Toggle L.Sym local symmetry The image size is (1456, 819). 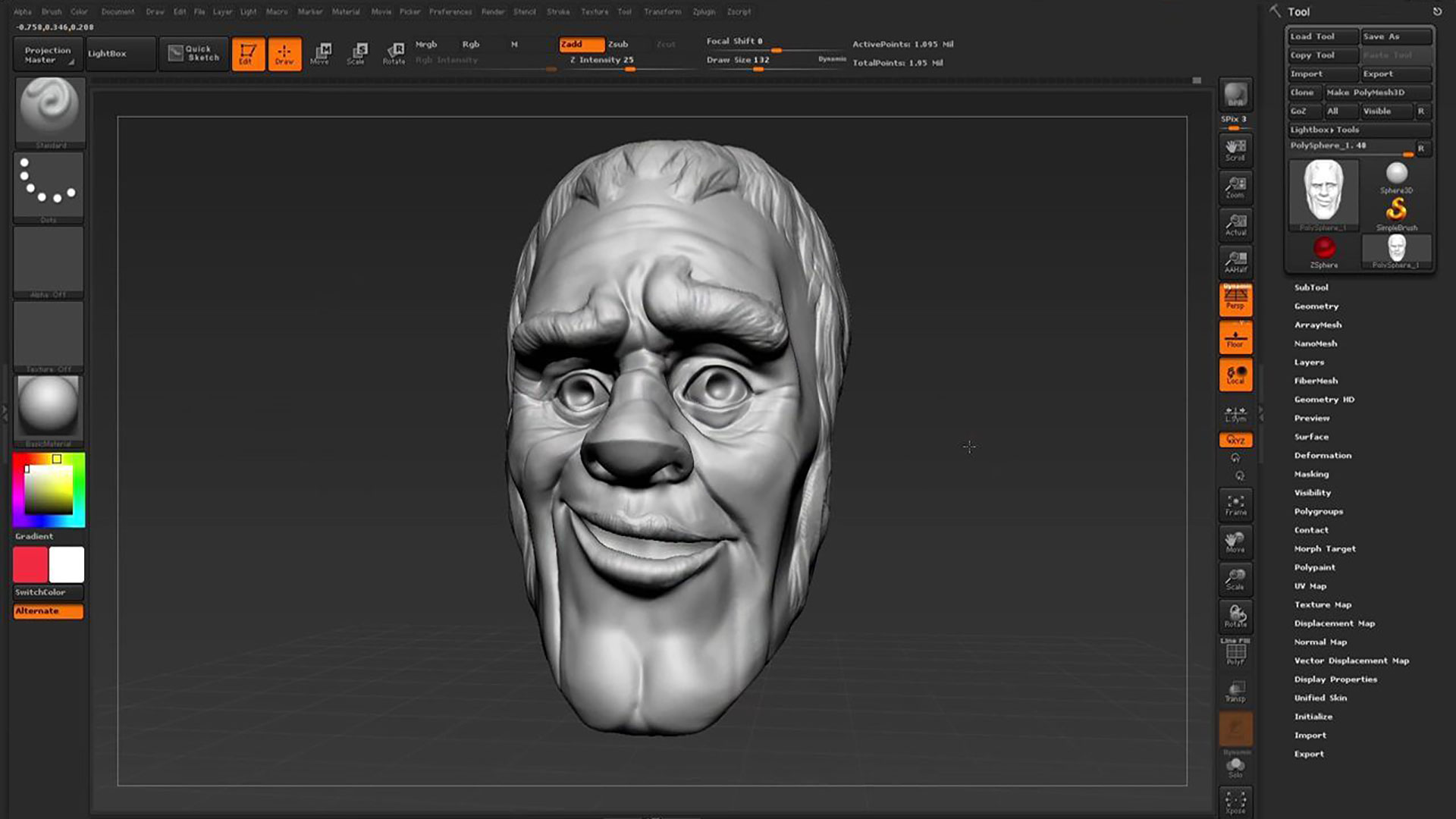tap(1235, 414)
